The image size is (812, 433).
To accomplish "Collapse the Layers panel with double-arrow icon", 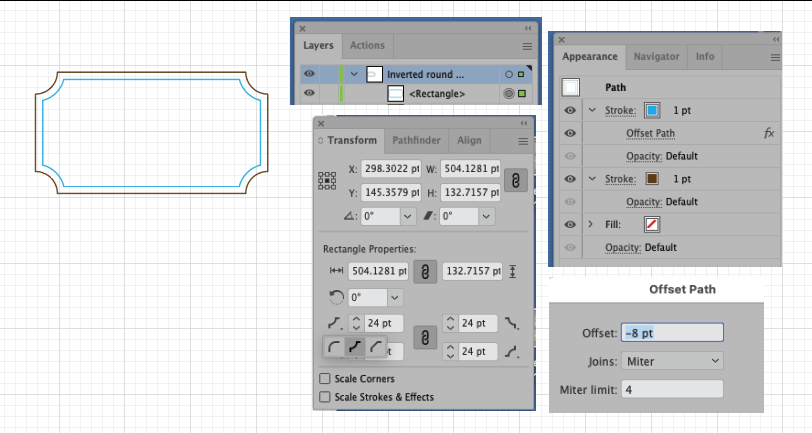I will pos(528,28).
